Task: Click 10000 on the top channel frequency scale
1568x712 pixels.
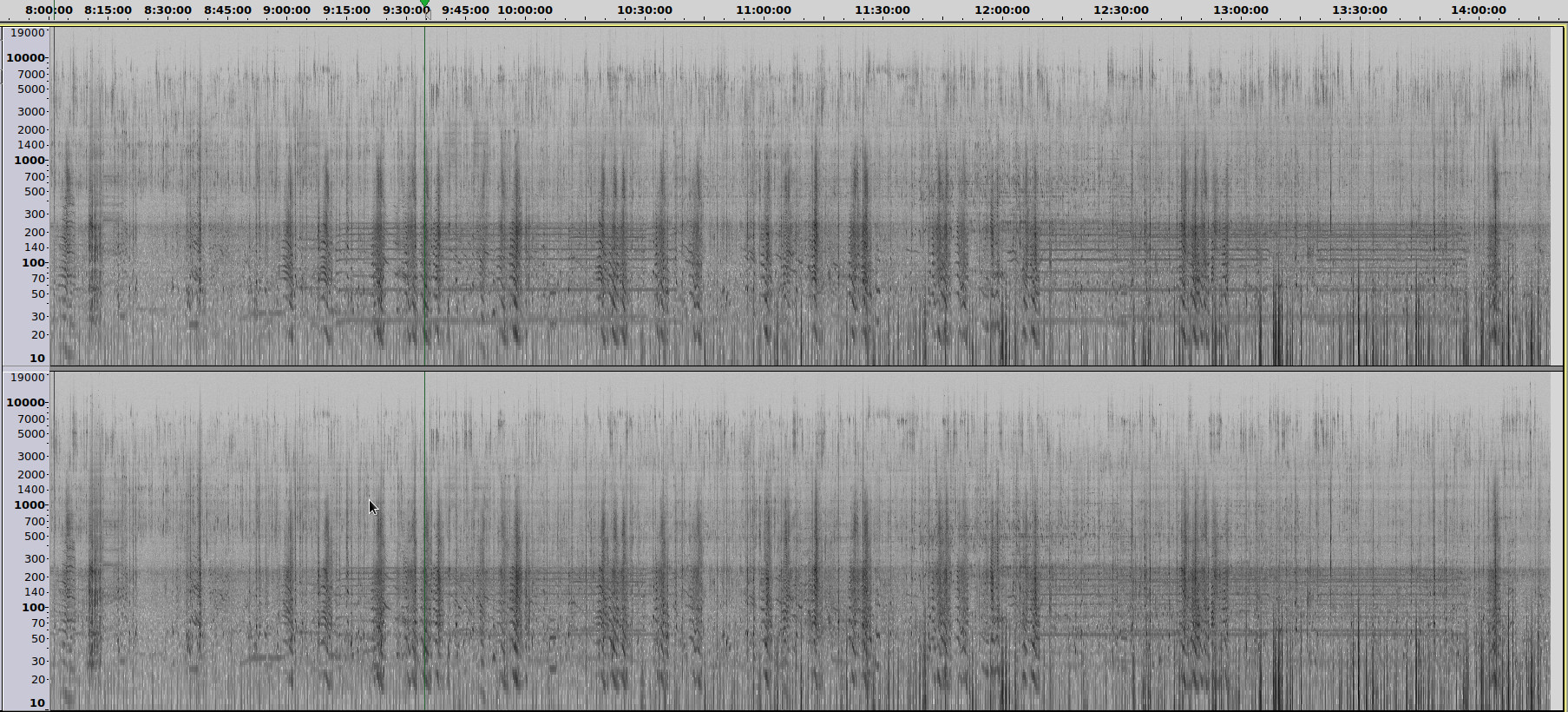Action: [x=26, y=58]
